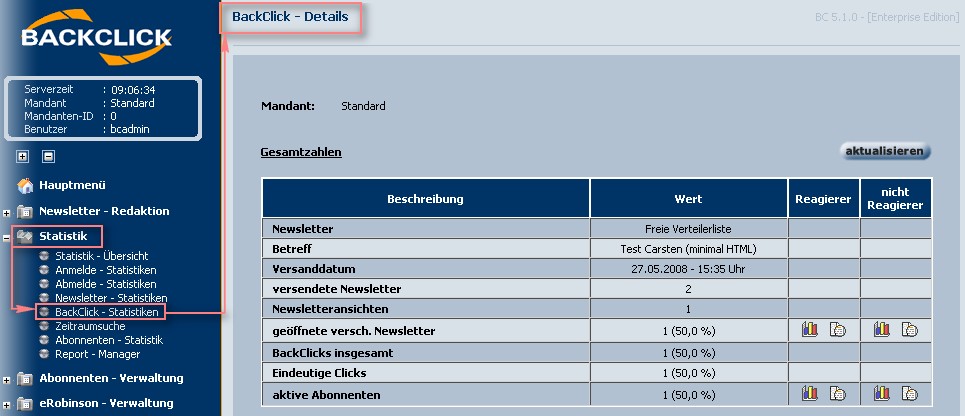Click the Beschreibung column header
965x416 pixels.
pos(425,199)
